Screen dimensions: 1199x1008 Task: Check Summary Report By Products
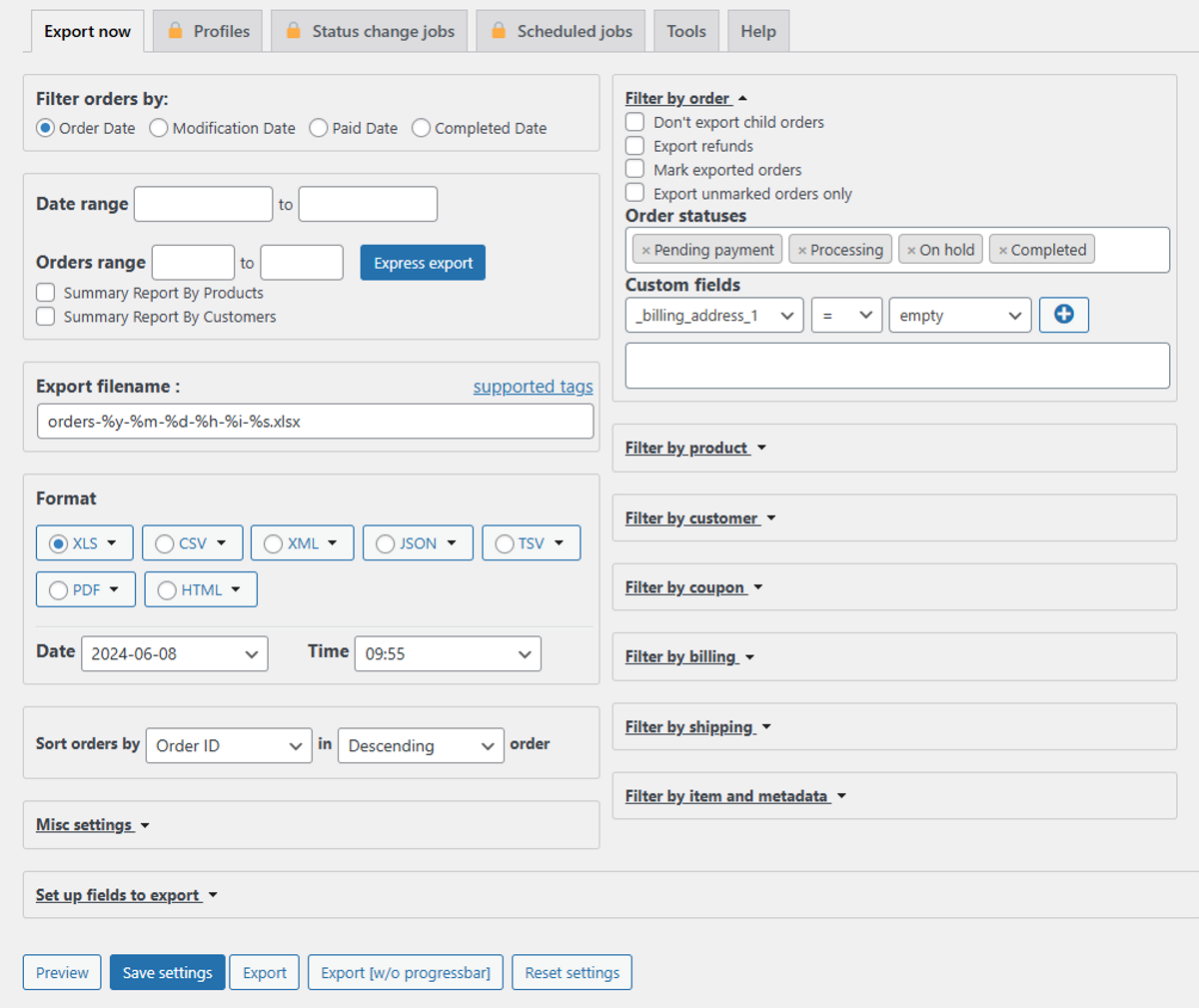45,292
